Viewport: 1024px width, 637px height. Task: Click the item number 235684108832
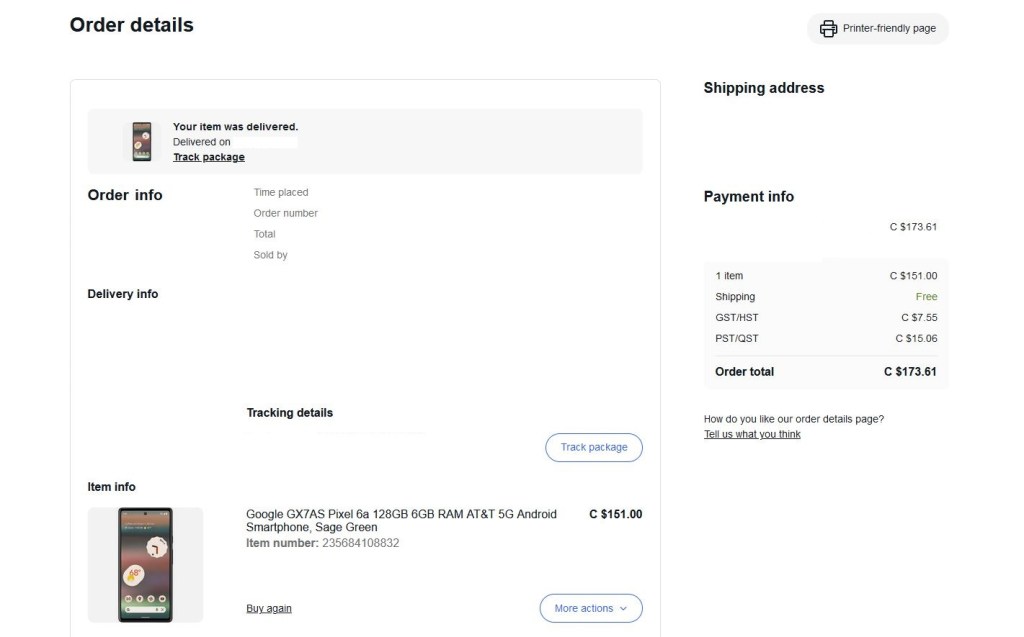coord(359,543)
